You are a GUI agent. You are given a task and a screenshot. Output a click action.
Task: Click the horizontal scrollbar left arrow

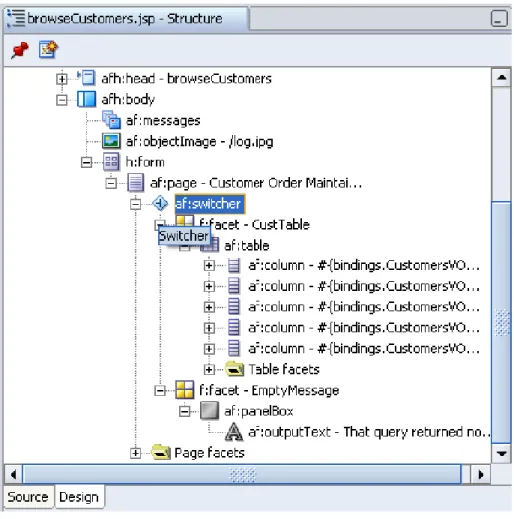coord(13,474)
